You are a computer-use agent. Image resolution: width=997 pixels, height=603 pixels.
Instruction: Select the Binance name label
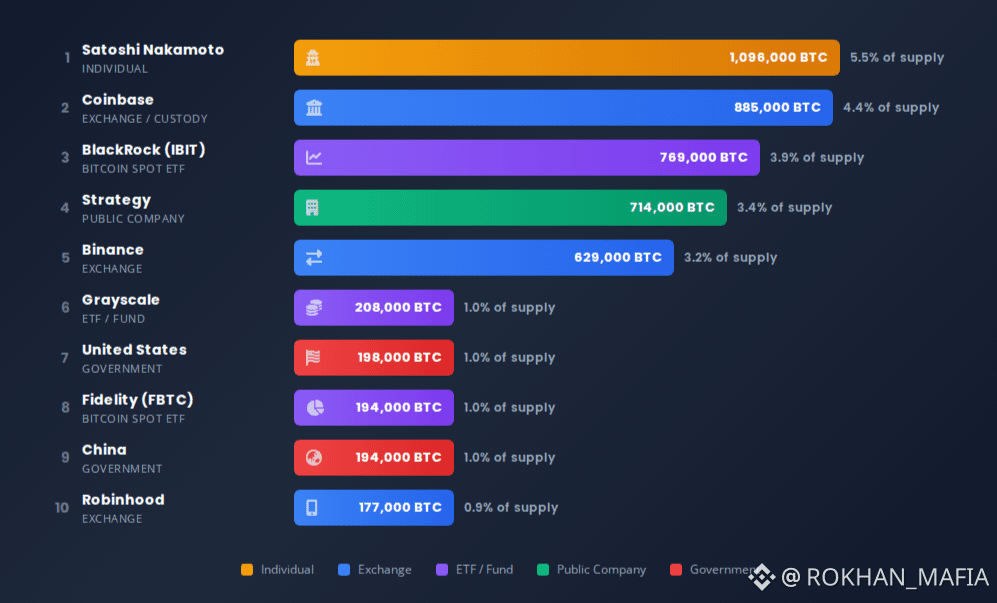(x=113, y=250)
